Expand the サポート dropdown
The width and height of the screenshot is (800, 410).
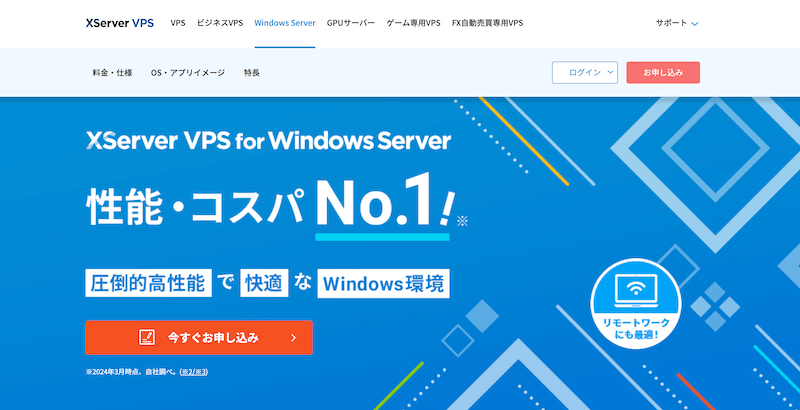[x=677, y=23]
